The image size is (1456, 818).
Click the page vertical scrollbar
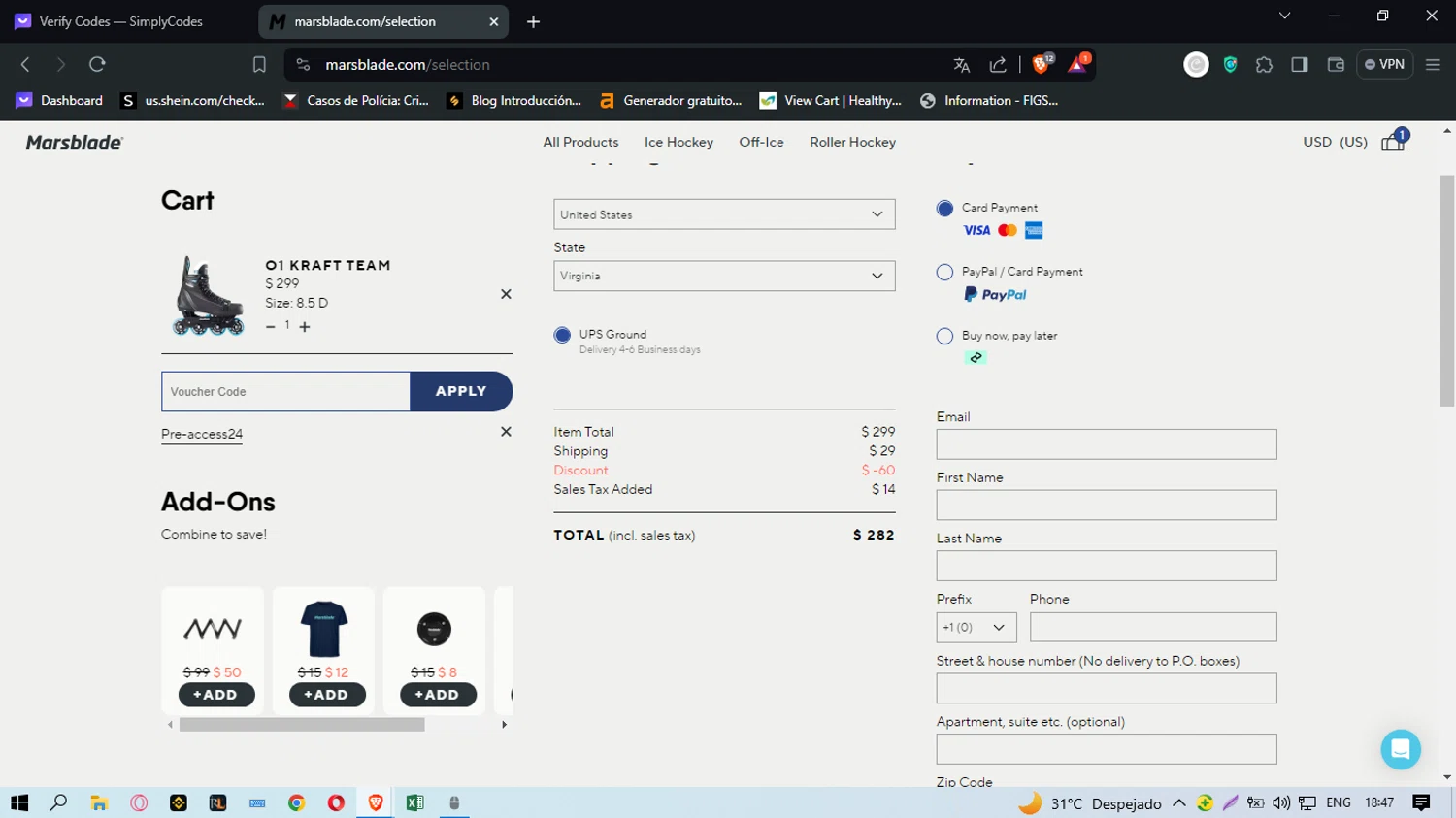(1447, 291)
